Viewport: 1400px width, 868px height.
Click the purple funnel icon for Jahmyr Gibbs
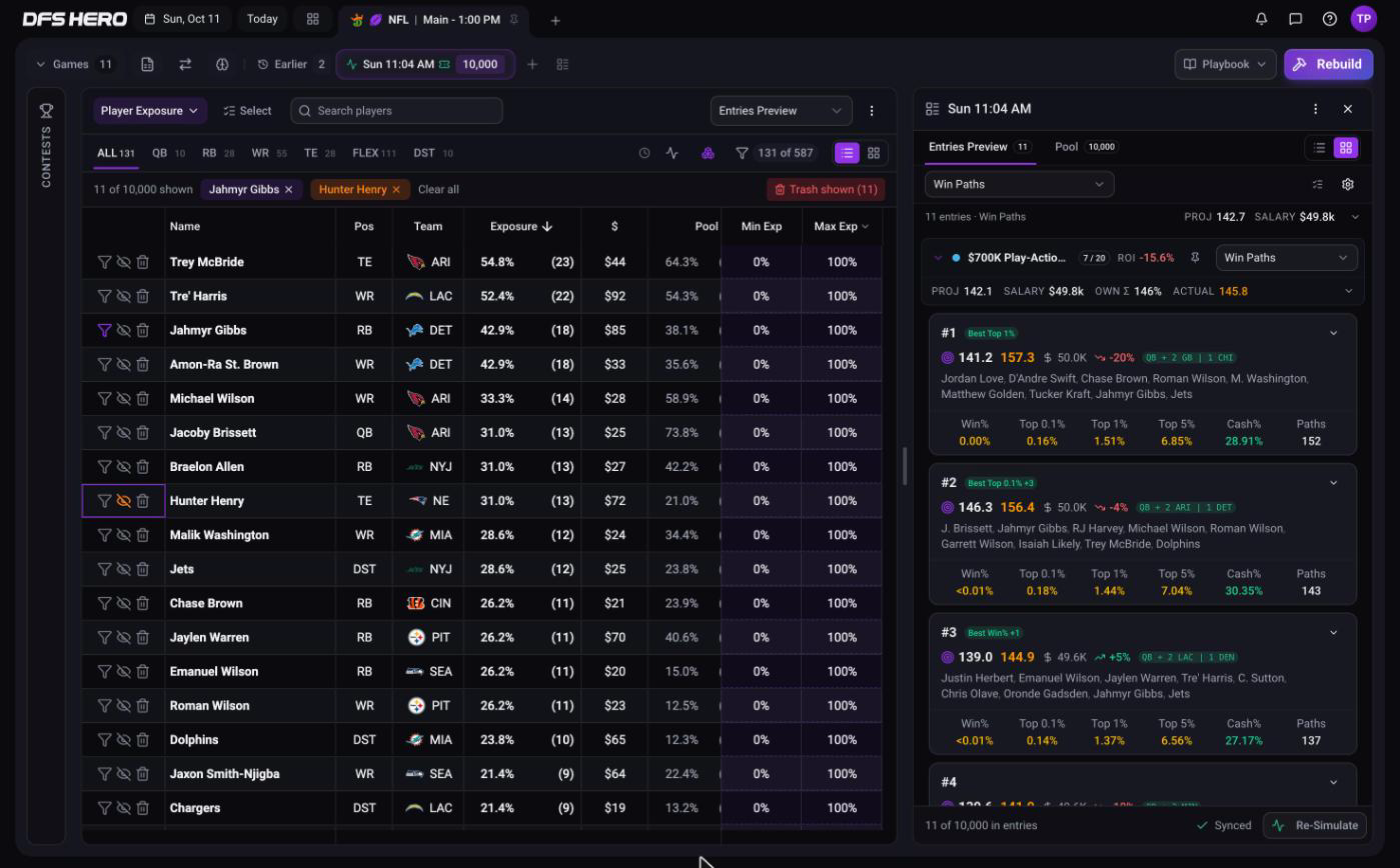[104, 330]
